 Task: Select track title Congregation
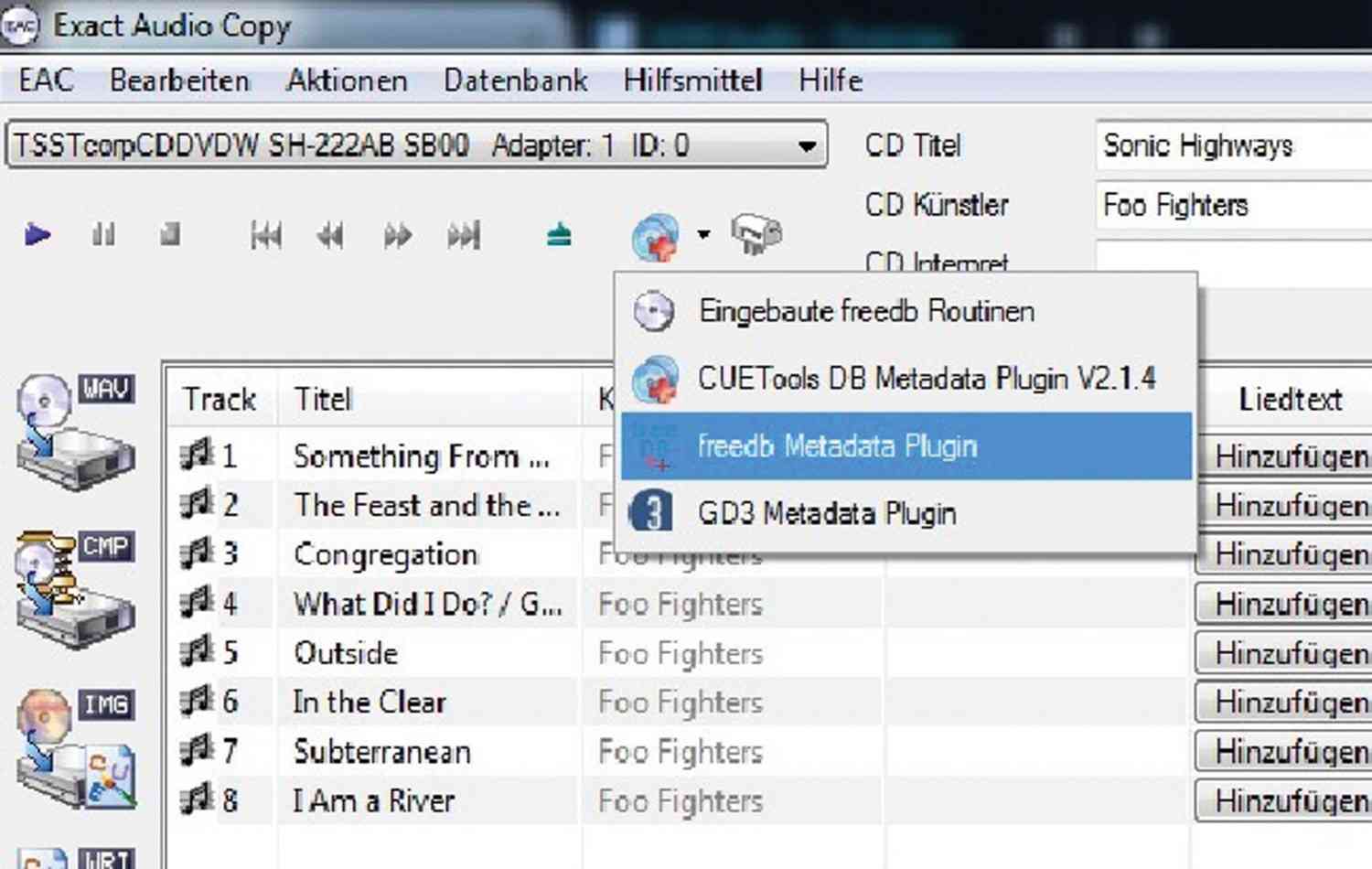[385, 554]
